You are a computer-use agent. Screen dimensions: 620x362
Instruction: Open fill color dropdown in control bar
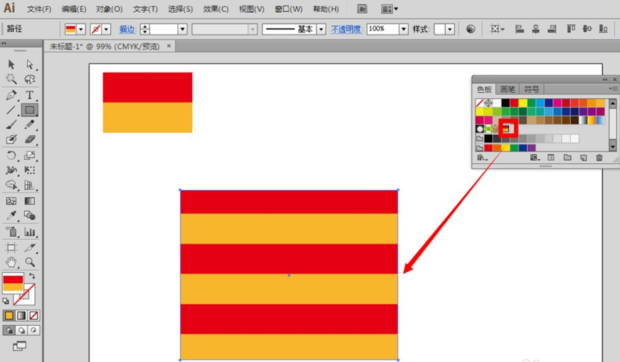tap(81, 29)
